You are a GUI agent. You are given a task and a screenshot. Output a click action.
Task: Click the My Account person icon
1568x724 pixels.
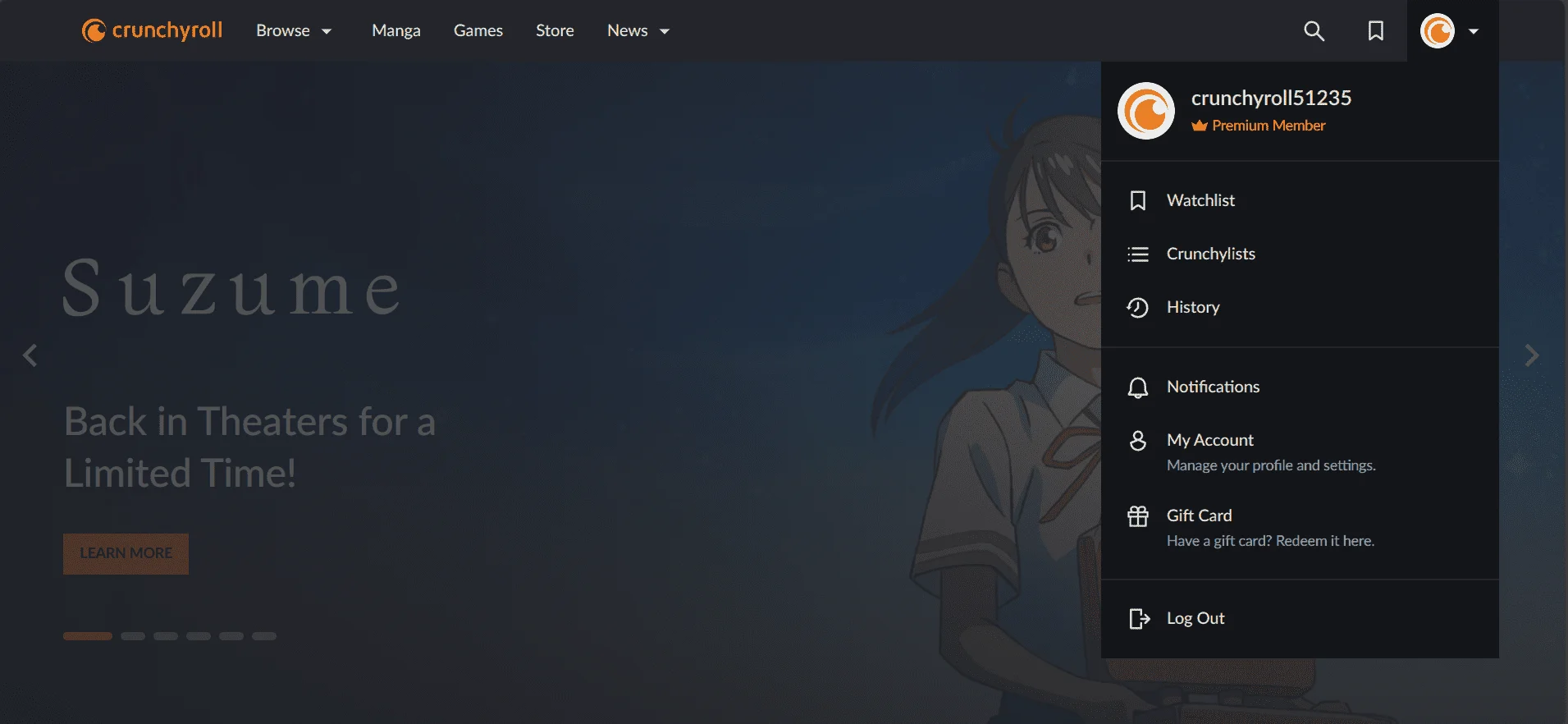click(x=1138, y=441)
